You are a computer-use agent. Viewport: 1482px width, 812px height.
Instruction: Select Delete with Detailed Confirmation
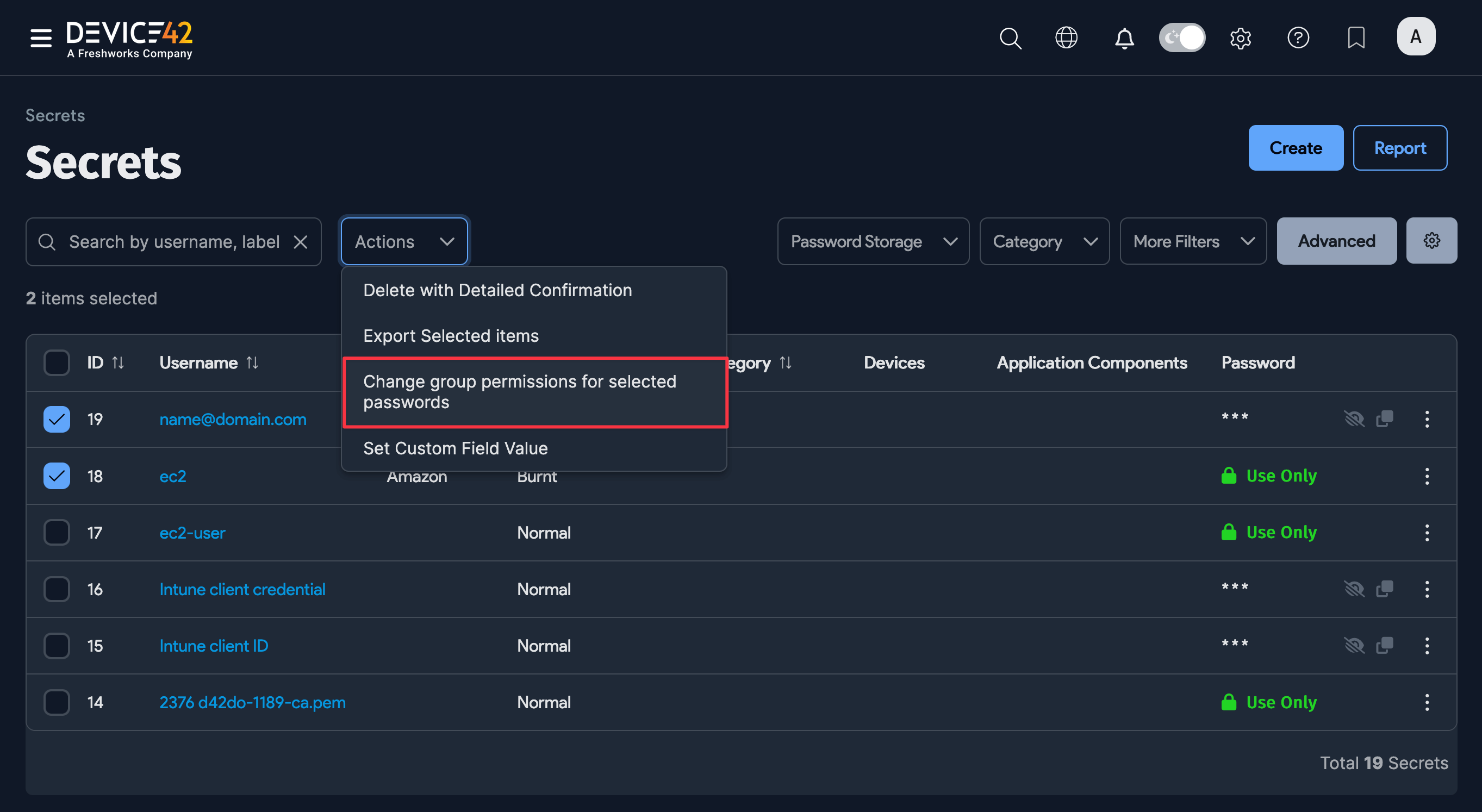[x=496, y=290]
